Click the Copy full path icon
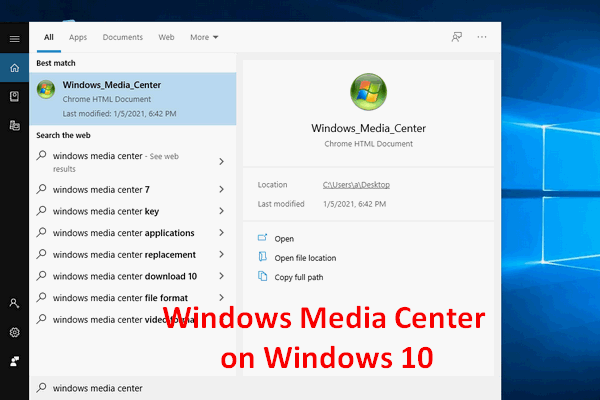Image resolution: width=600 pixels, height=400 pixels. (262, 276)
